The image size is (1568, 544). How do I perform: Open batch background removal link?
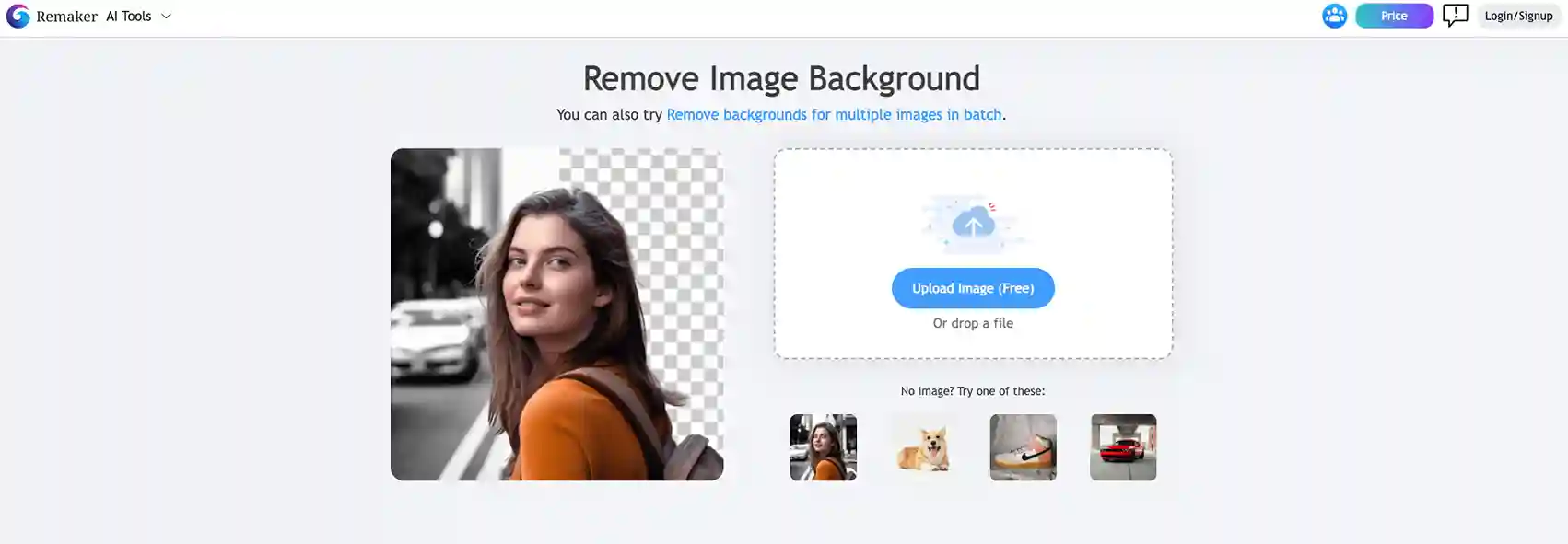(x=834, y=115)
